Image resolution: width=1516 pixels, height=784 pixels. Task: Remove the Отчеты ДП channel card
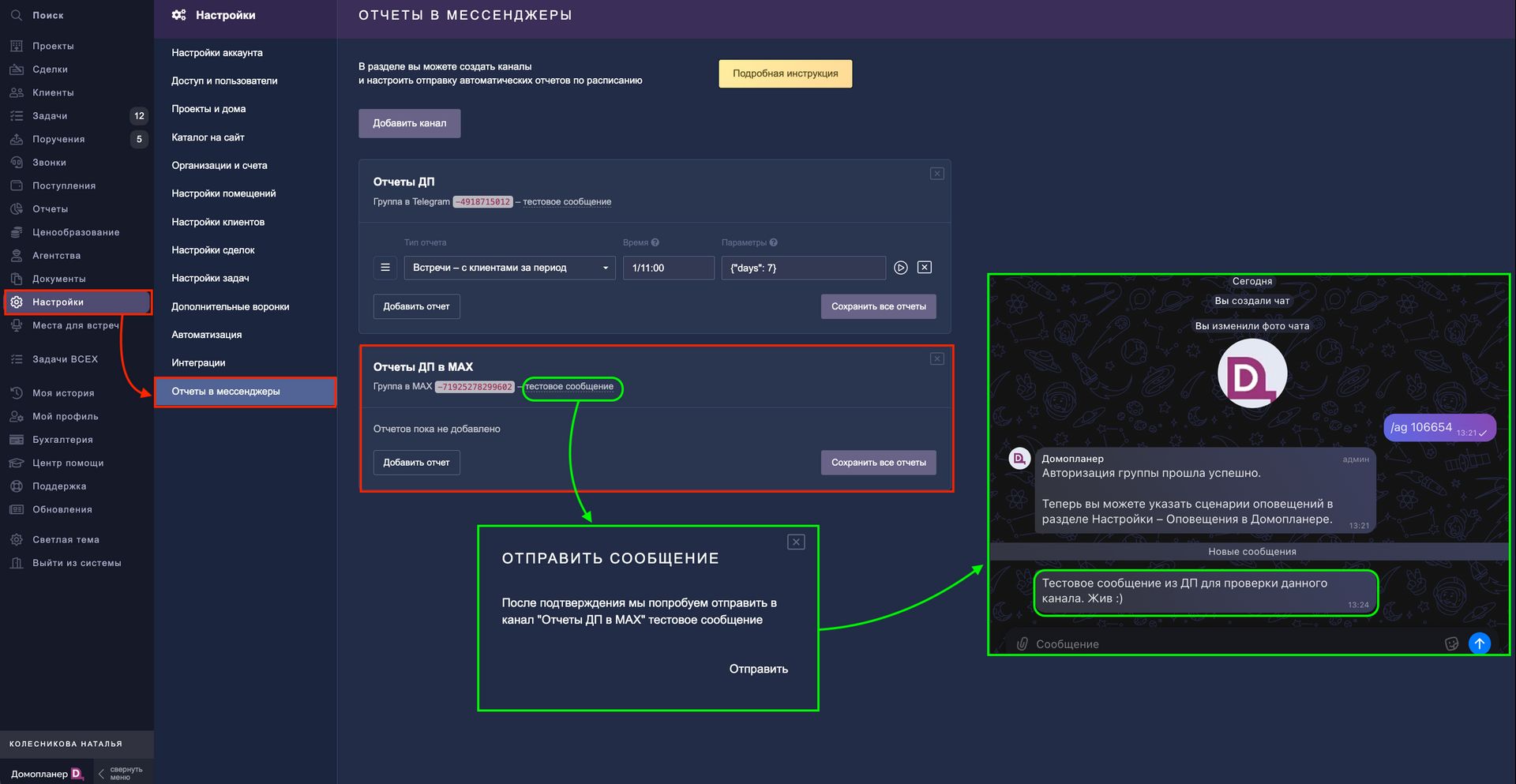click(936, 174)
